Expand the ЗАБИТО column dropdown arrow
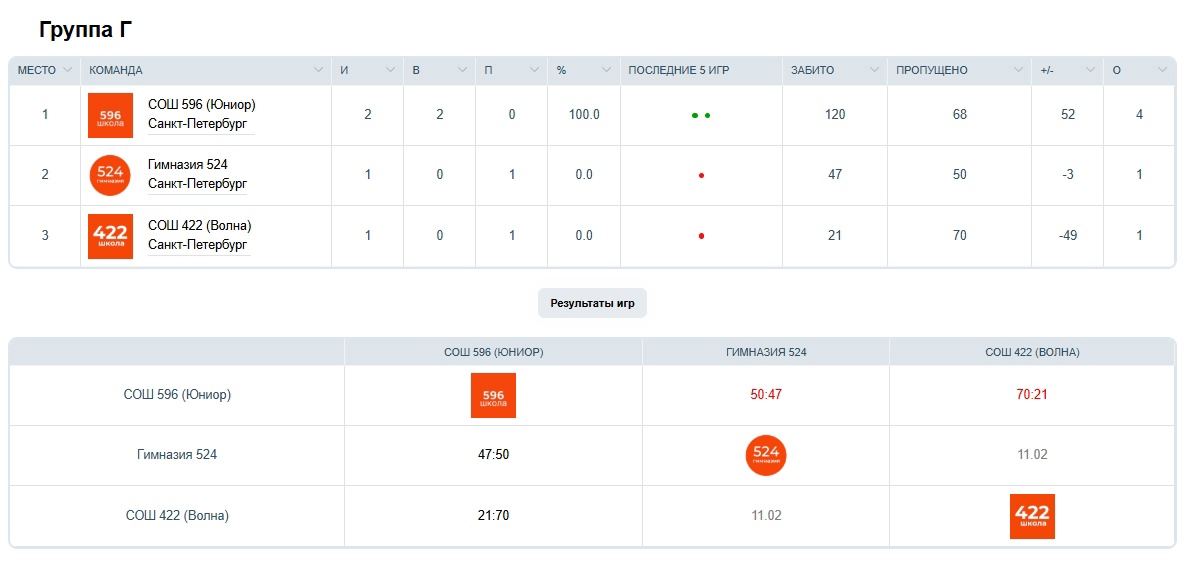1191x568 pixels. click(874, 70)
